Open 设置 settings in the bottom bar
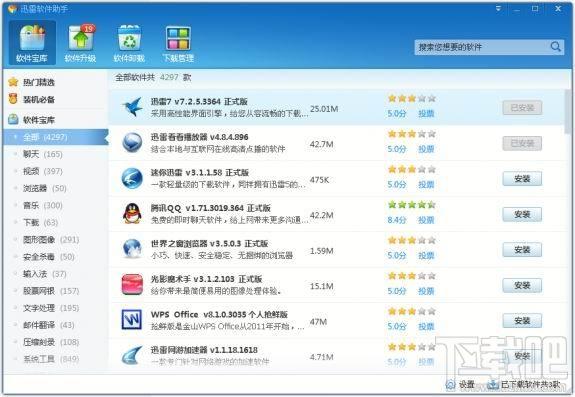 coord(461,385)
